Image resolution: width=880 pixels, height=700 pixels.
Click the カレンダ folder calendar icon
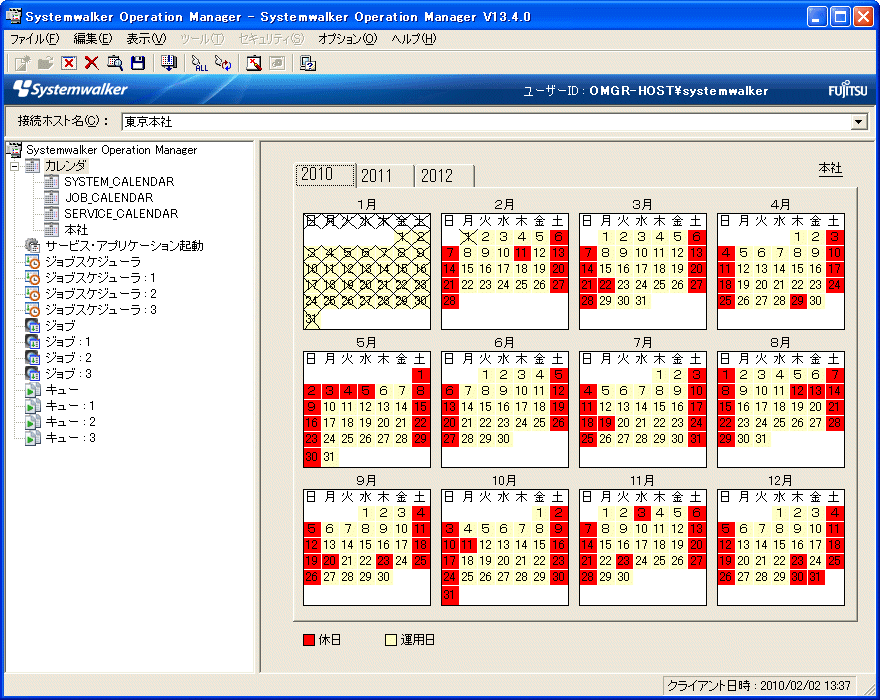[x=33, y=166]
